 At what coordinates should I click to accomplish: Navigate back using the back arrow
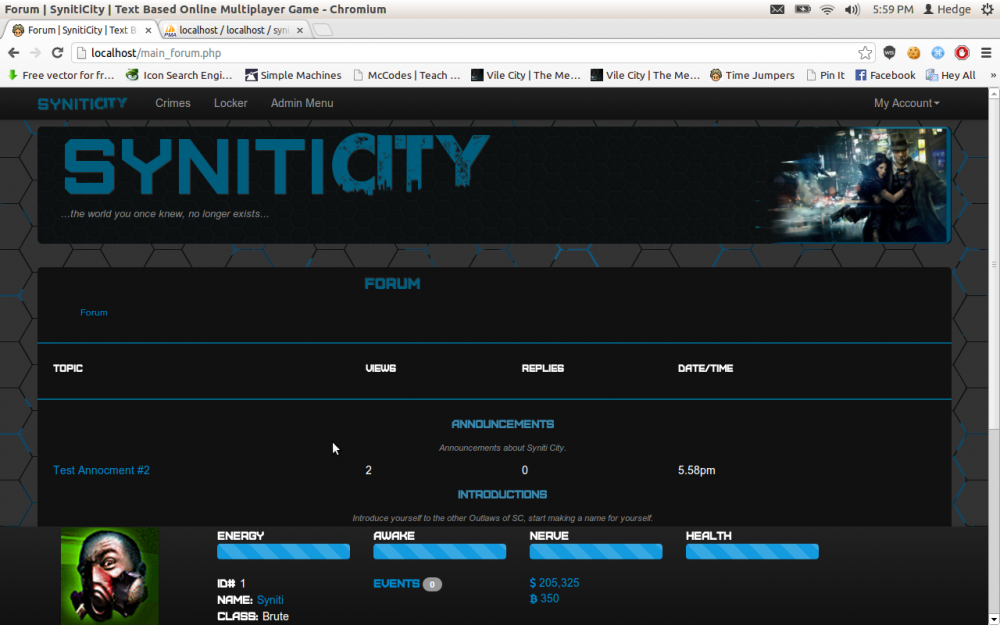click(x=12, y=53)
